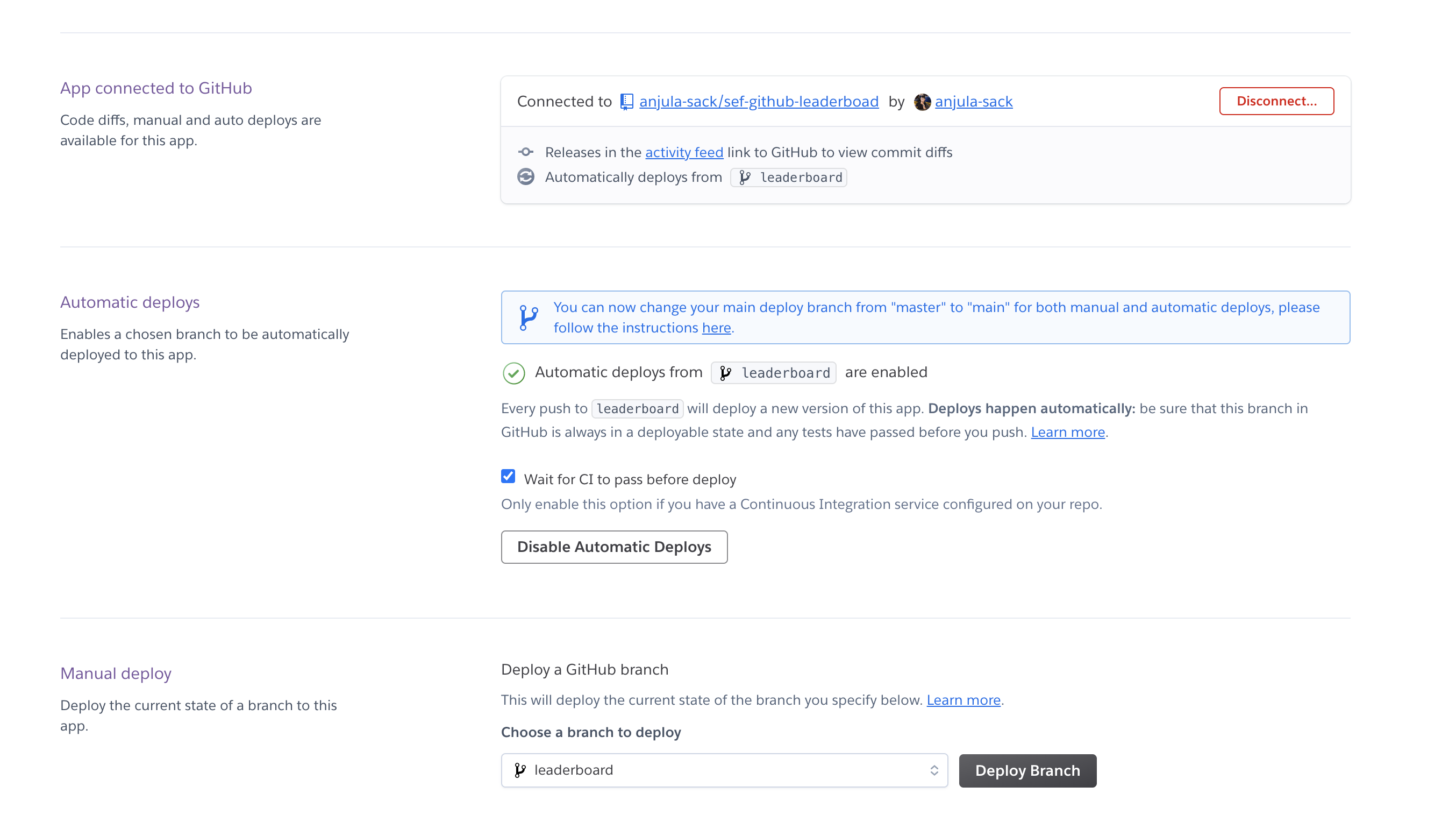Uncheck Wait for CI to pass before deploy

(508, 477)
